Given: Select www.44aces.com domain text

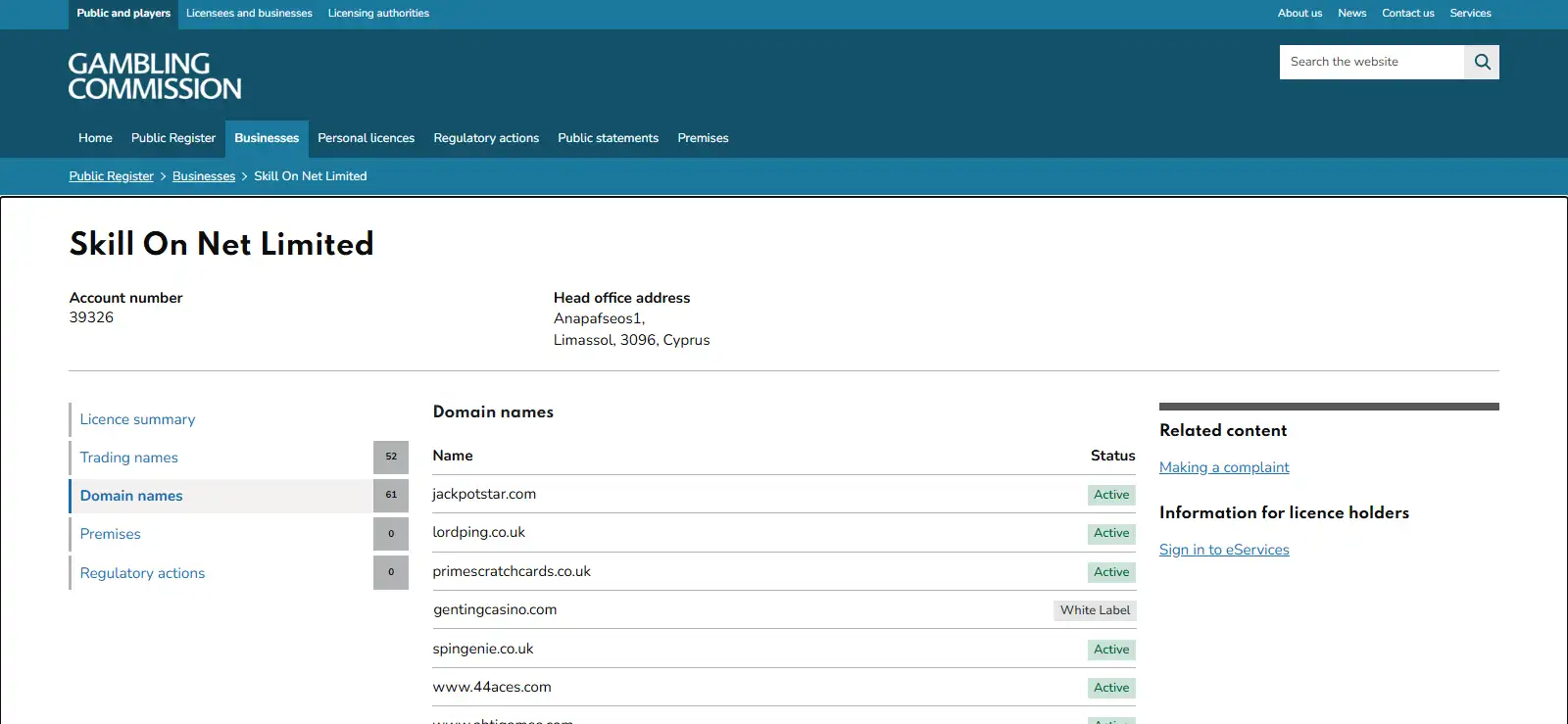Looking at the screenshot, I should pos(492,687).
